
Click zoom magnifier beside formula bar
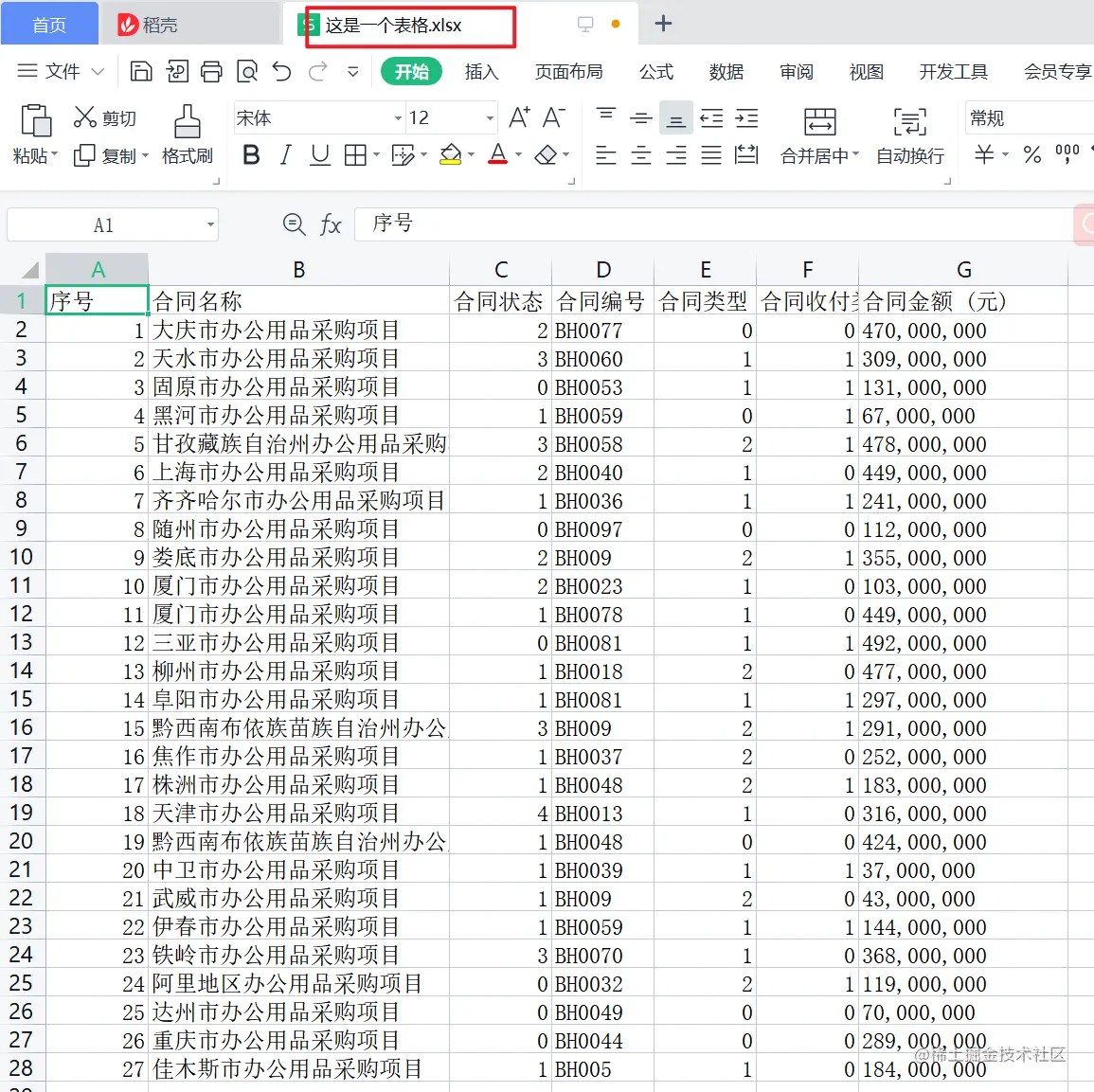(294, 224)
